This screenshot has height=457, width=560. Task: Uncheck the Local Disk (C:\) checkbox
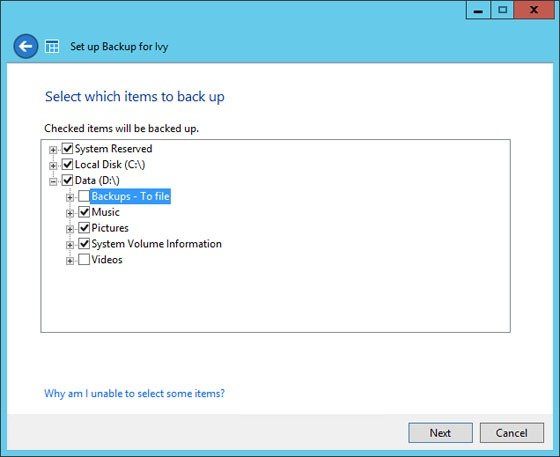tap(68, 164)
